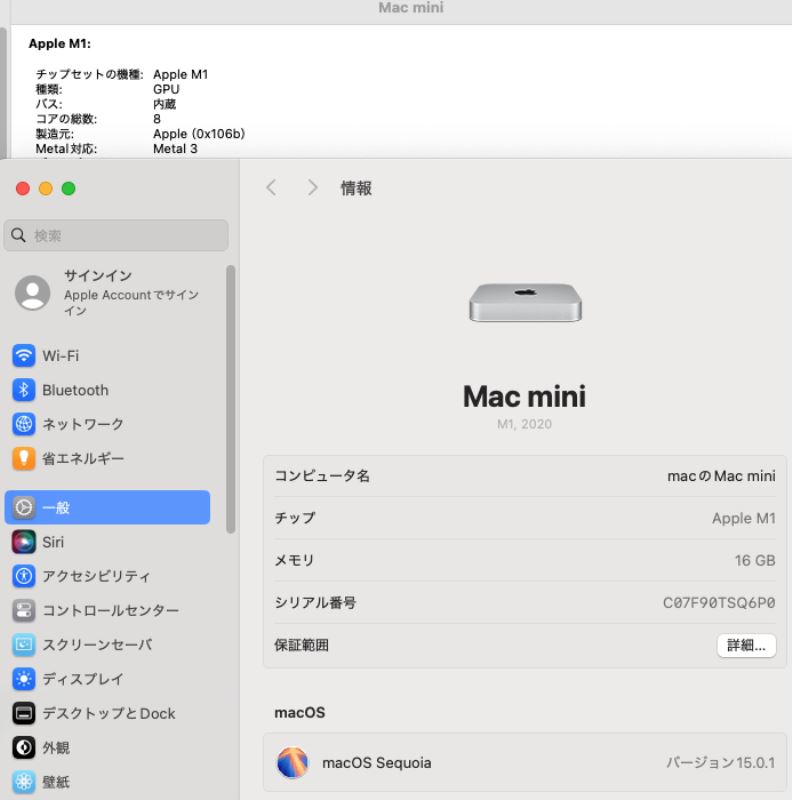The width and height of the screenshot is (792, 800).
Task: Select 外観 appearance icon
Action: [x=23, y=747]
